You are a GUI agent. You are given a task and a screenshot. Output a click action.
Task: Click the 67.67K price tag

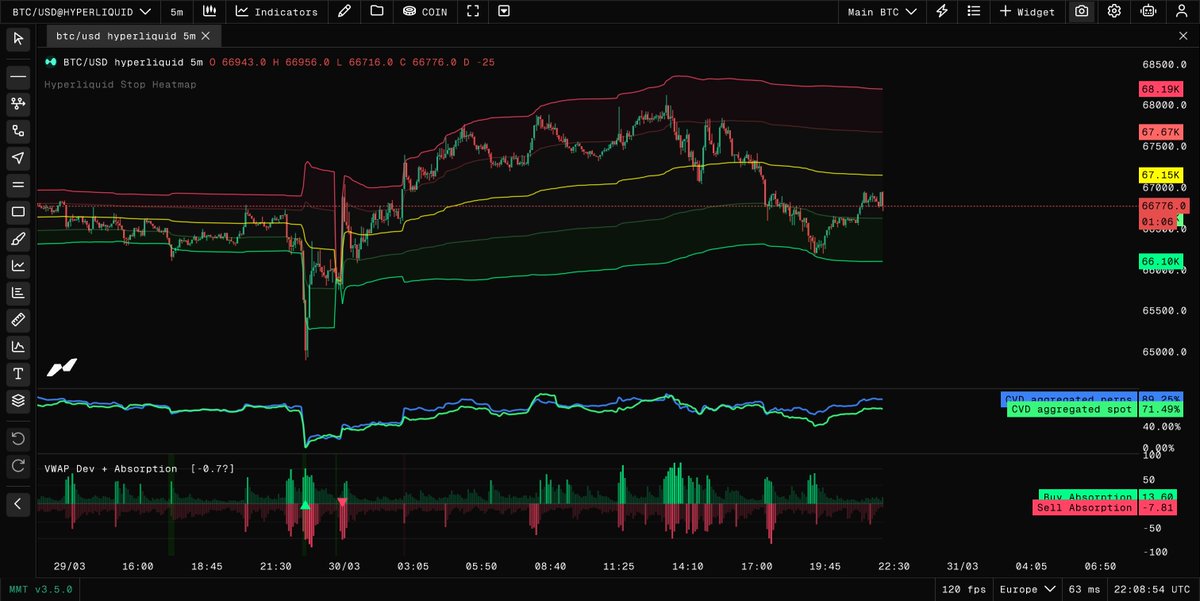coord(1162,131)
